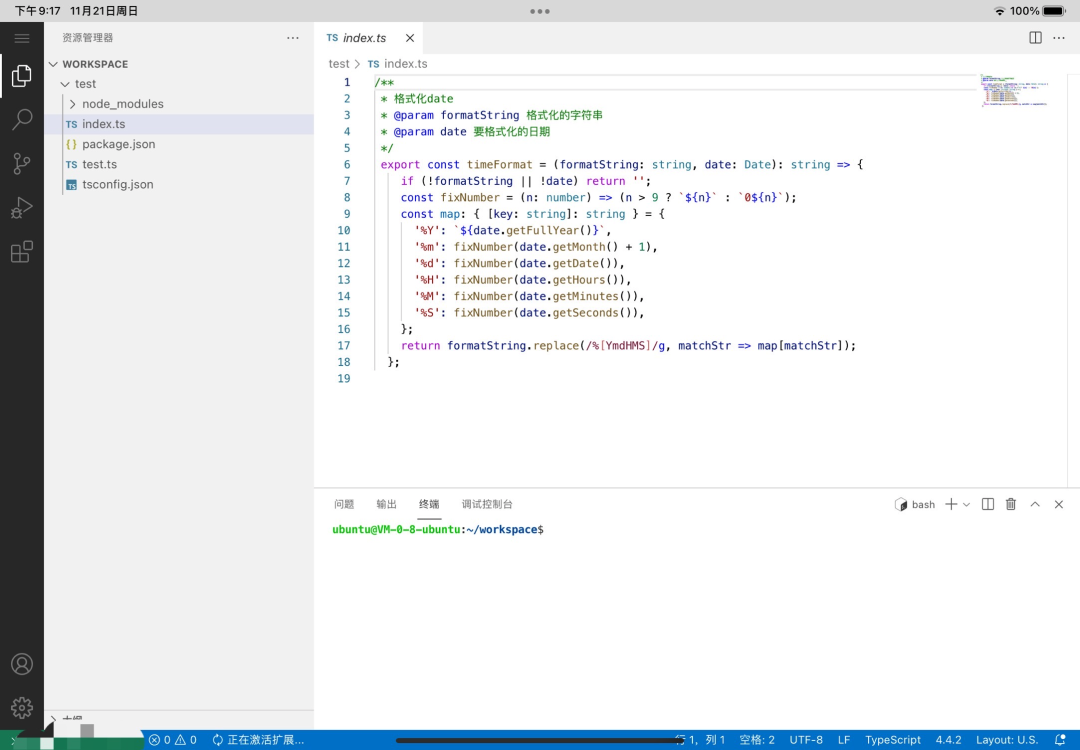Viewport: 1080px width, 750px height.
Task: Click line number 1 in gutter
Action: point(347,83)
